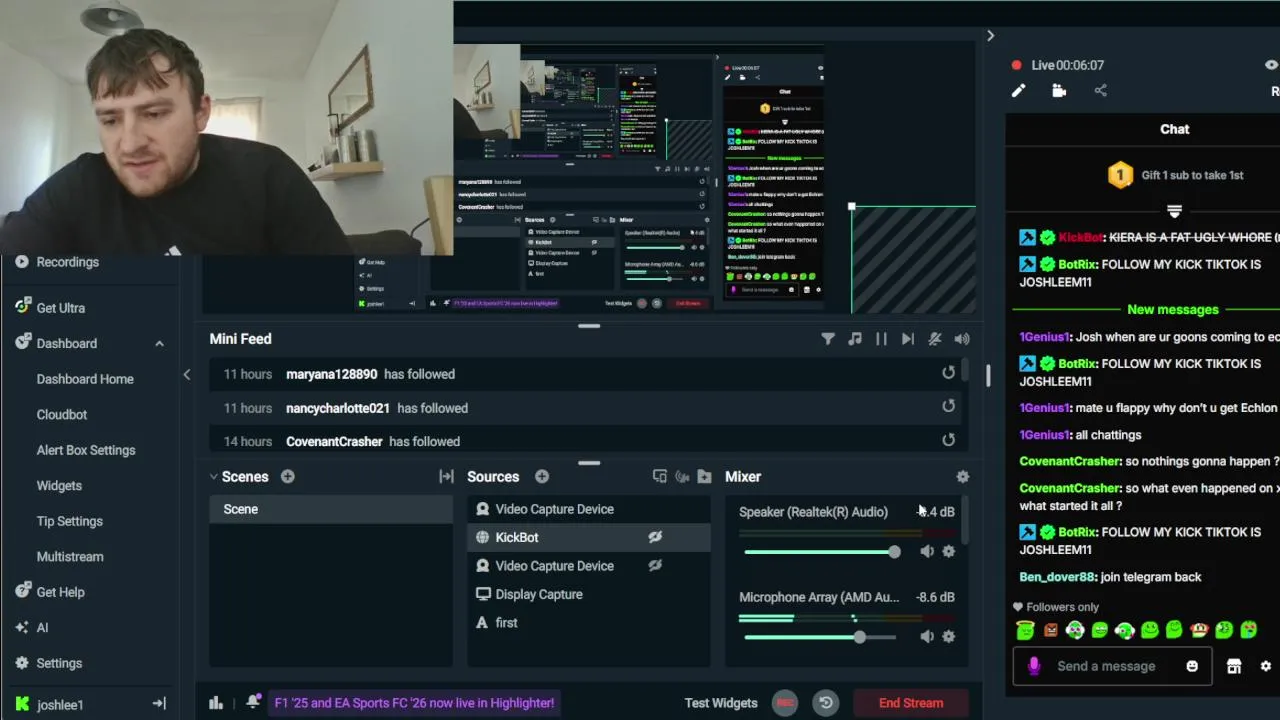Collapse the chat panel with top chevron
Viewport: 1280px width, 720px height.
[990, 36]
